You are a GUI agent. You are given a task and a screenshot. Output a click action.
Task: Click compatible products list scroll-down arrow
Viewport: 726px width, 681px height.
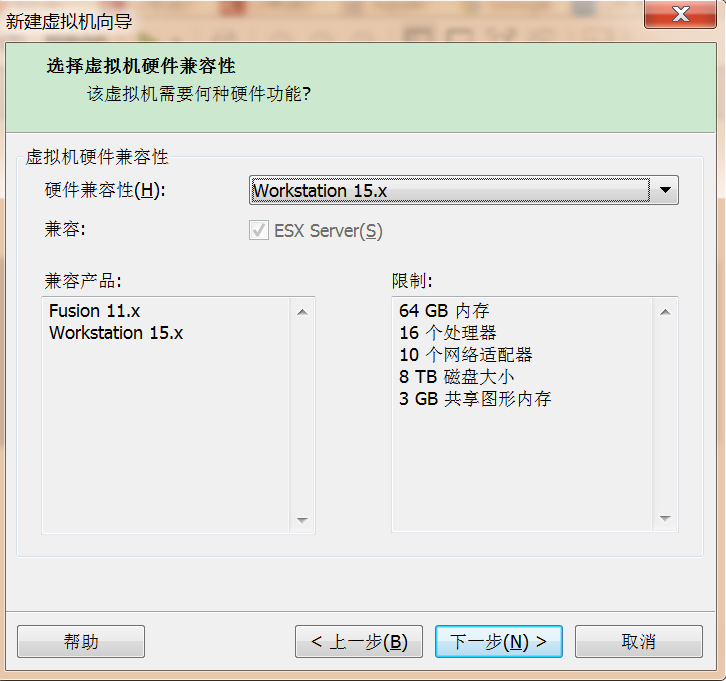(x=302, y=520)
